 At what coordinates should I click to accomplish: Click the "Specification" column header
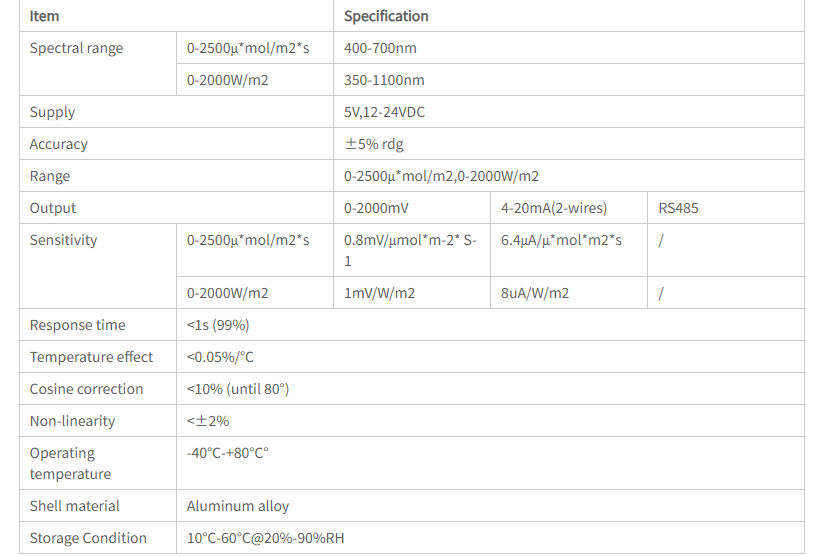[x=386, y=16]
